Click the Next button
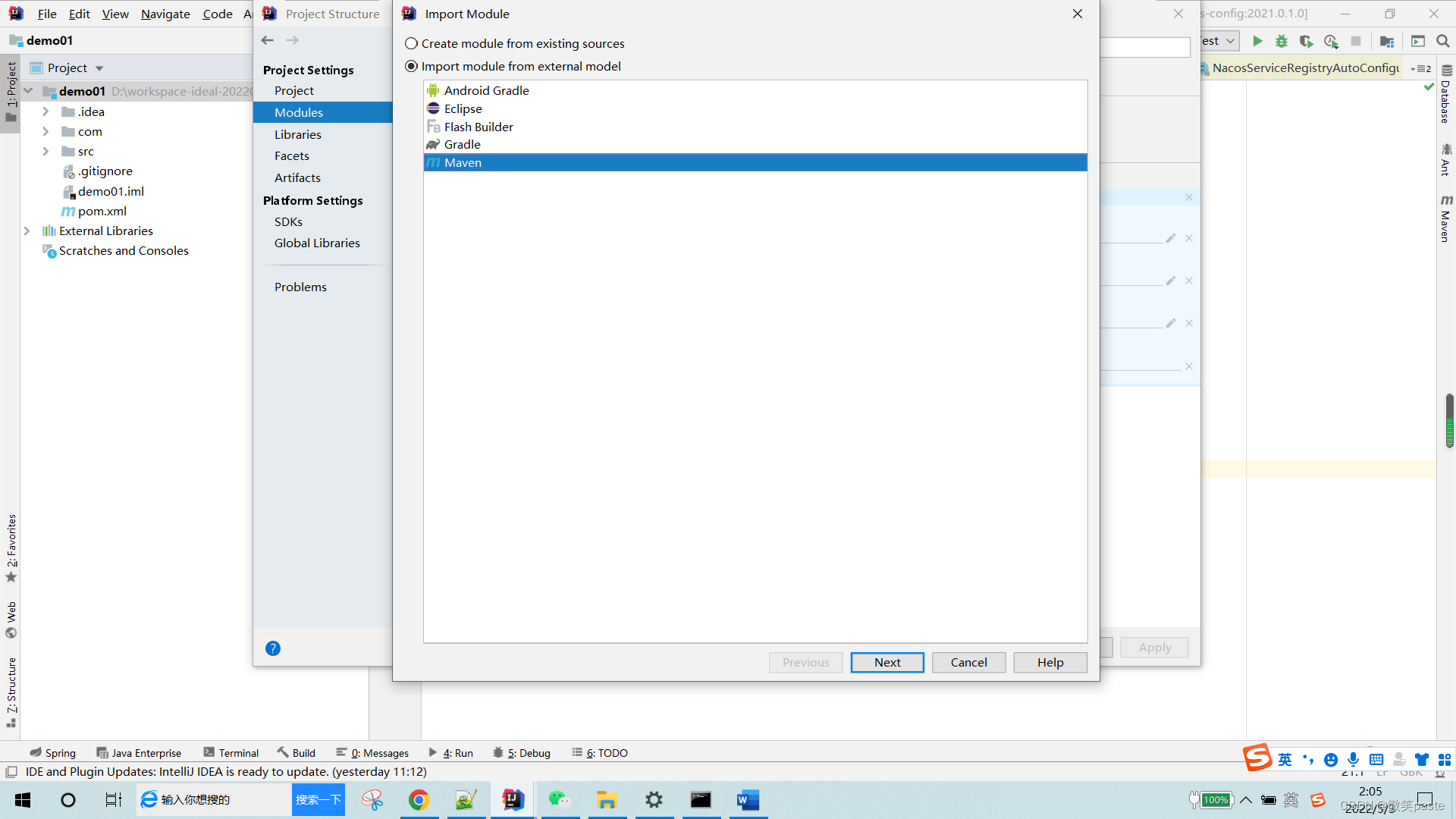Viewport: 1456px width, 819px height. (887, 662)
